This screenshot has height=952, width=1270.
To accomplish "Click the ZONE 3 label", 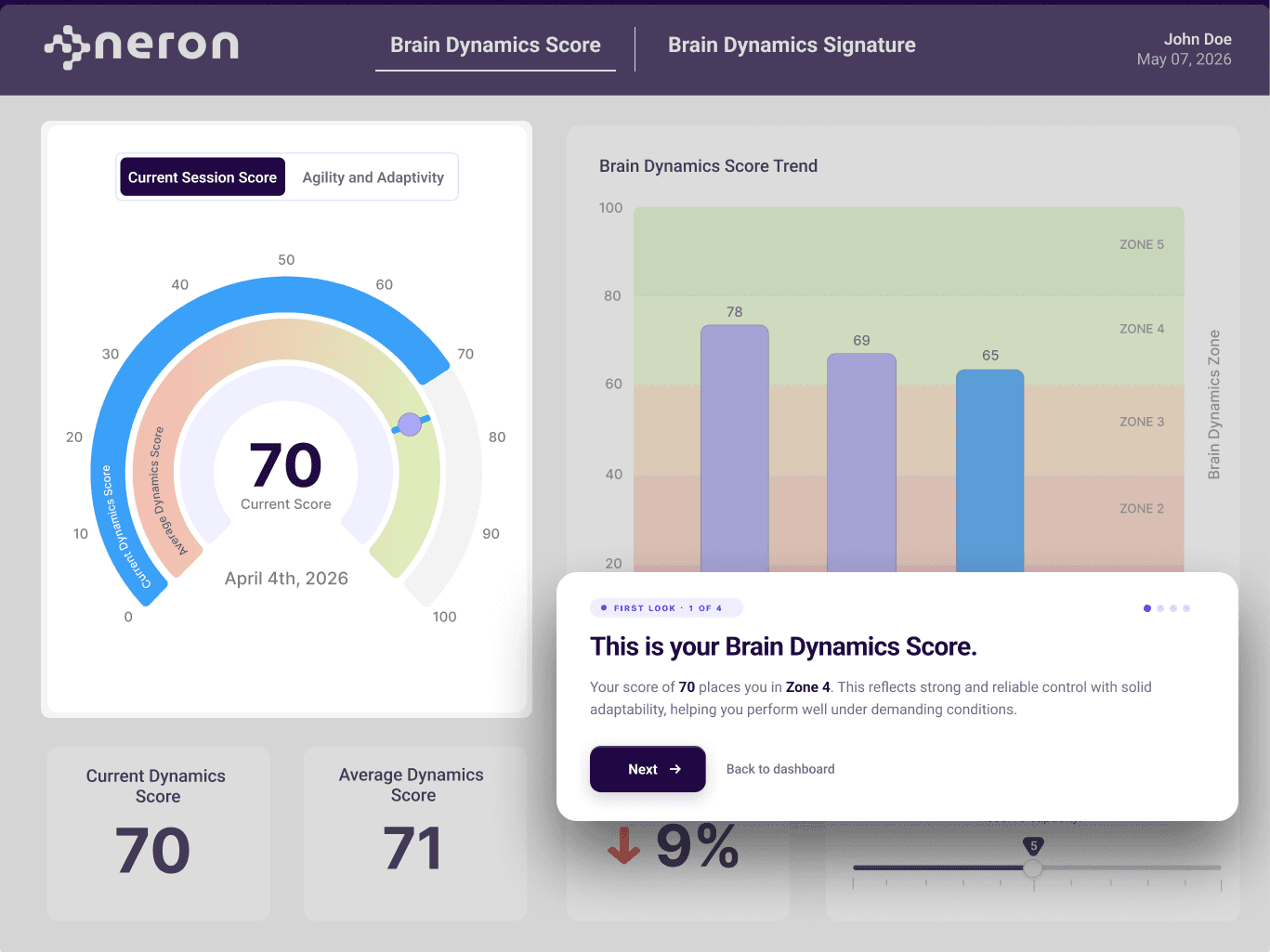I will click(1142, 422).
